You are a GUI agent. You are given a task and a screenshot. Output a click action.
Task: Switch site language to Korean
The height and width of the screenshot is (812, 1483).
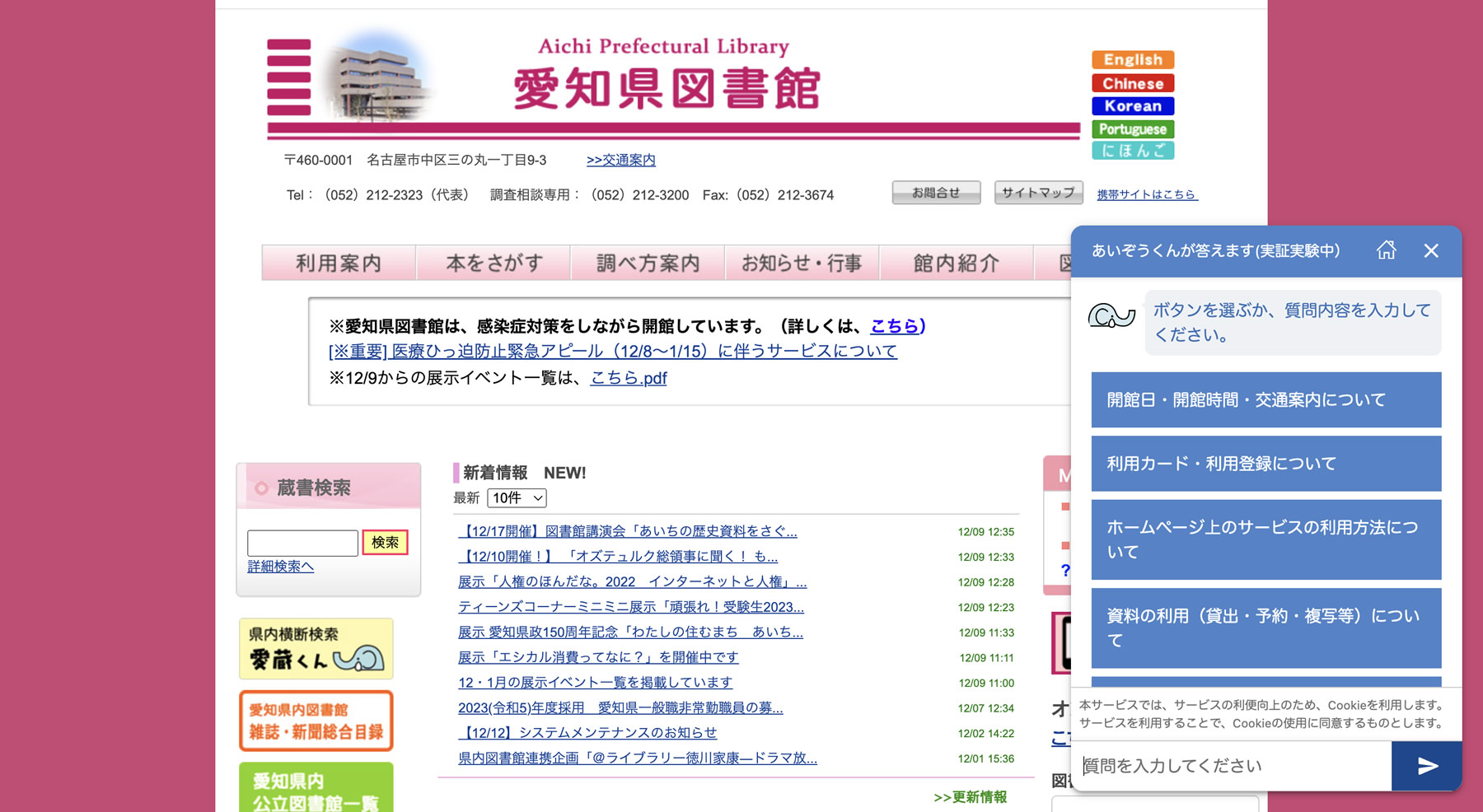pos(1133,106)
